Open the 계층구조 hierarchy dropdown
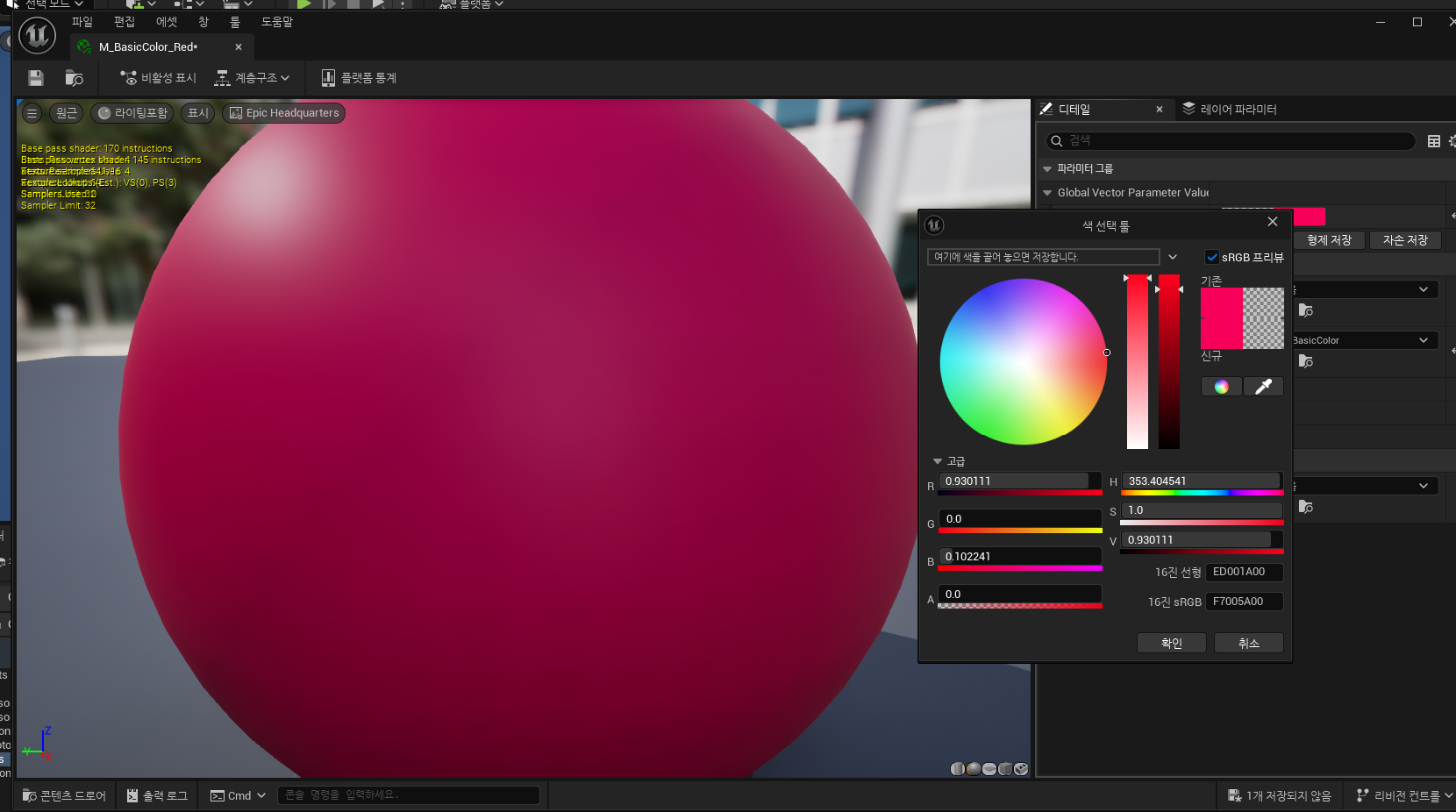 (x=253, y=78)
